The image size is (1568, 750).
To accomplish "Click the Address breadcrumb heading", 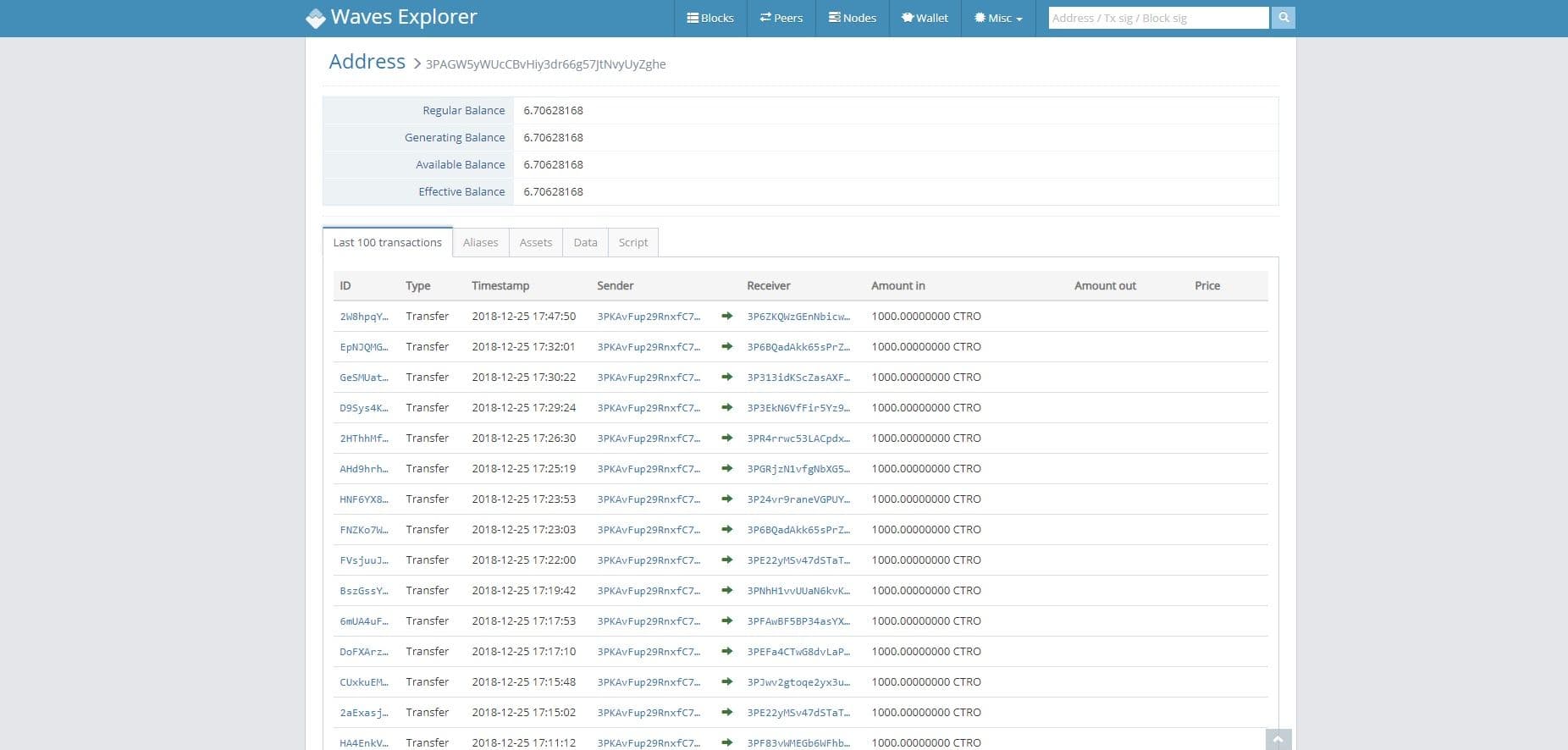I will coord(367,62).
